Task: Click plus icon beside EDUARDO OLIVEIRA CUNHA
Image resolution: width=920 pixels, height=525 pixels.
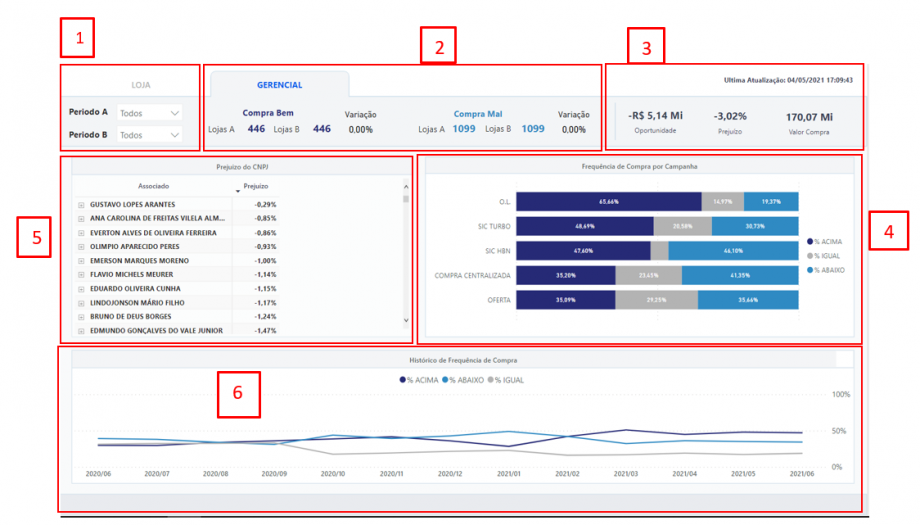Action: click(81, 288)
